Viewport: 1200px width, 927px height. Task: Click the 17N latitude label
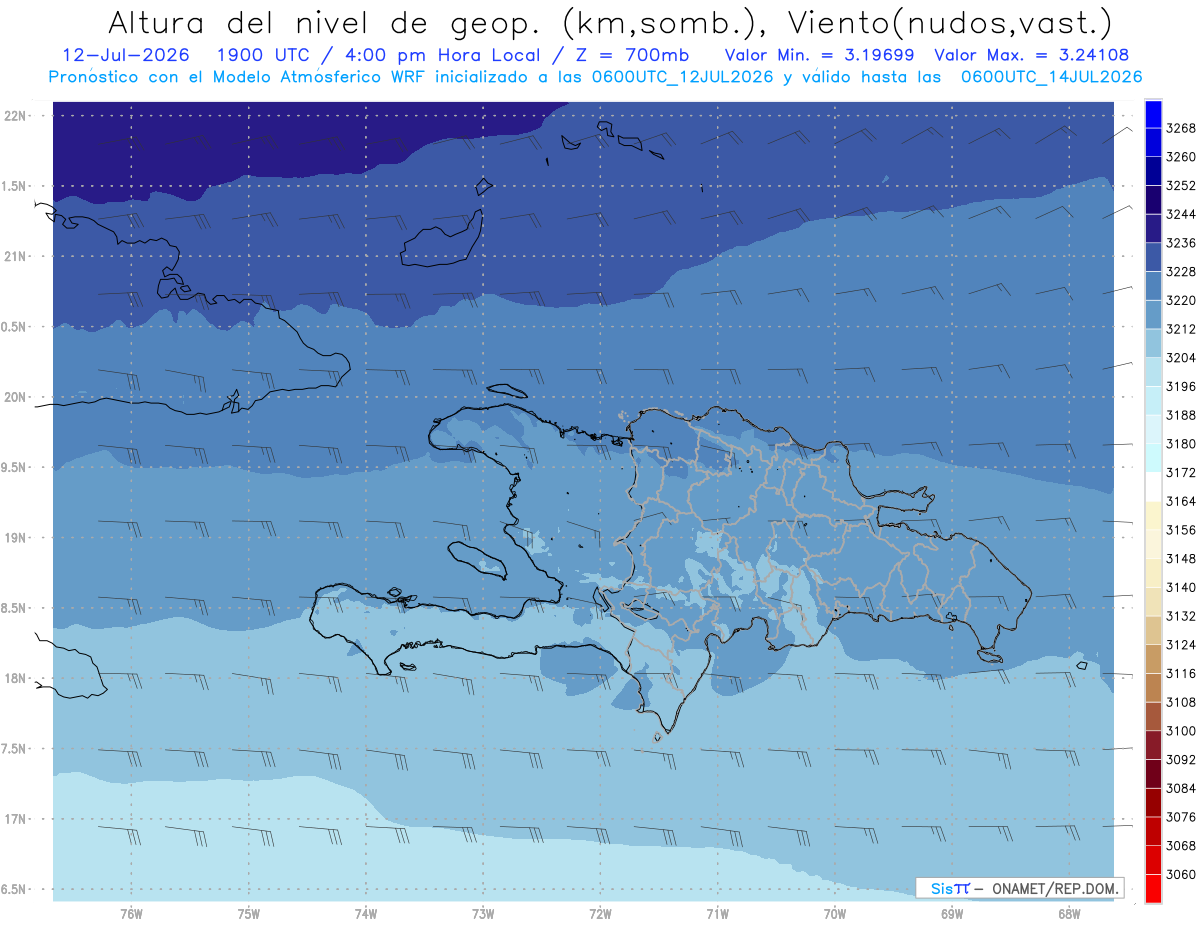[17, 819]
